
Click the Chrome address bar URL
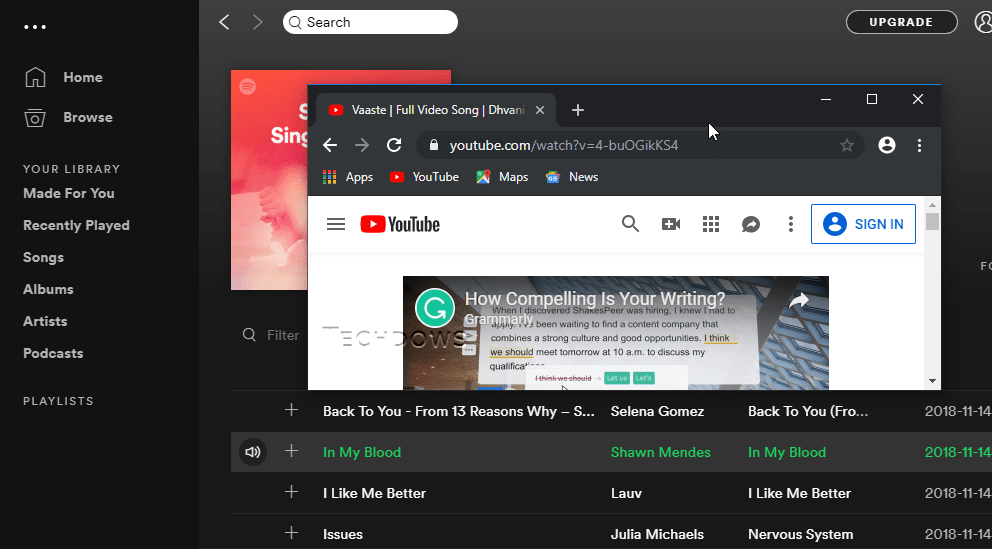(564, 145)
